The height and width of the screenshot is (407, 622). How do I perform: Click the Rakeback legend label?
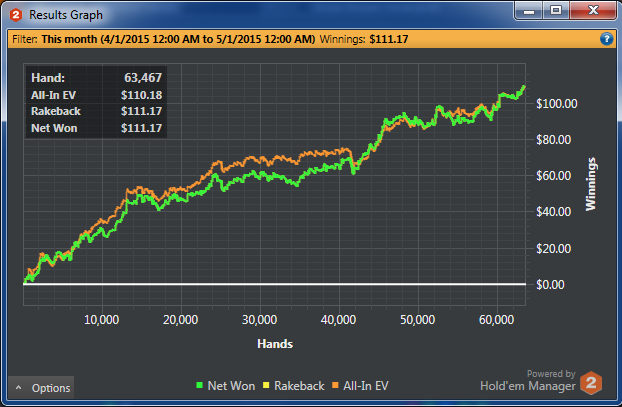pyautogui.click(x=299, y=386)
